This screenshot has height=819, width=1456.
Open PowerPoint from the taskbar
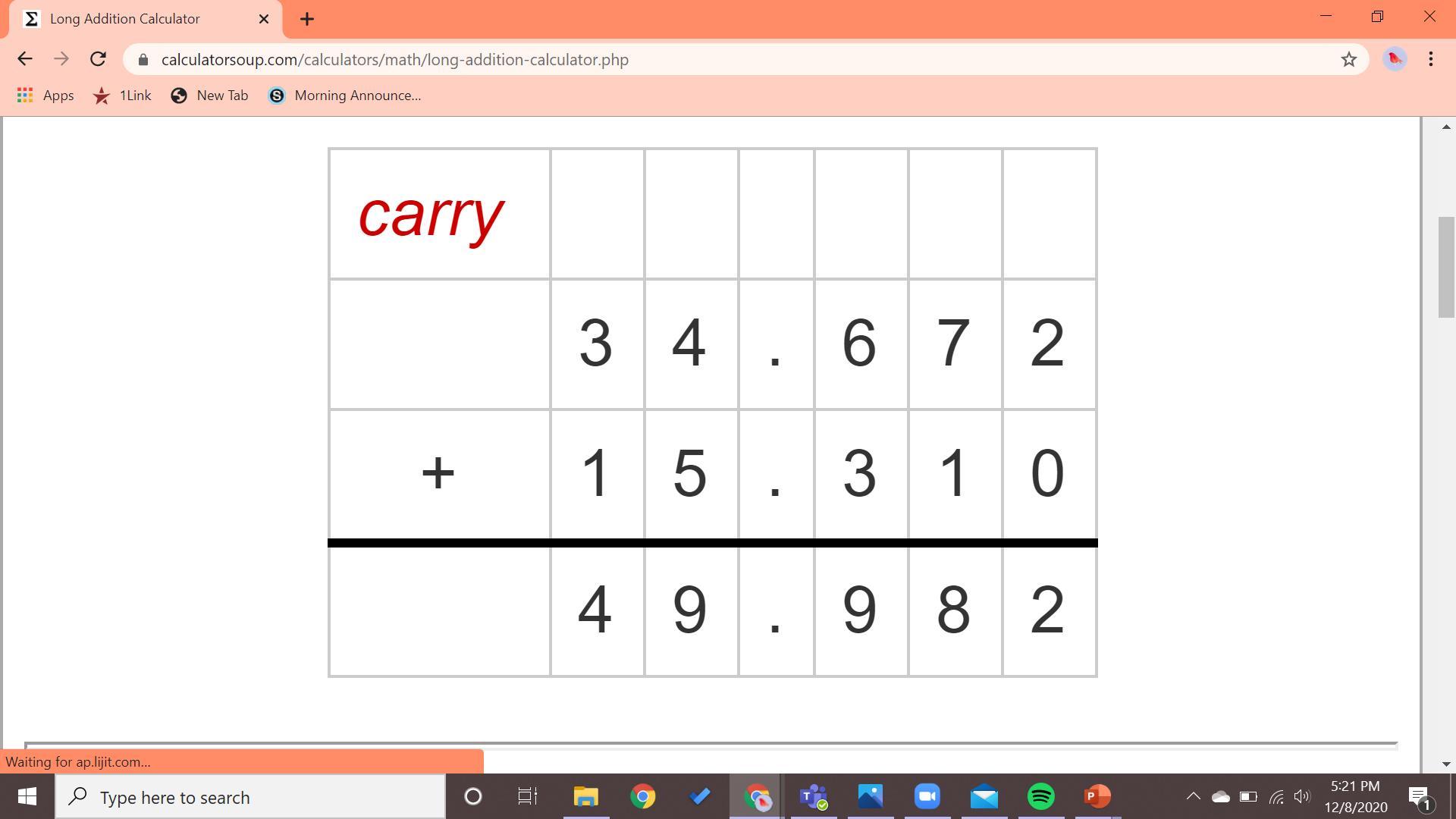(1097, 796)
